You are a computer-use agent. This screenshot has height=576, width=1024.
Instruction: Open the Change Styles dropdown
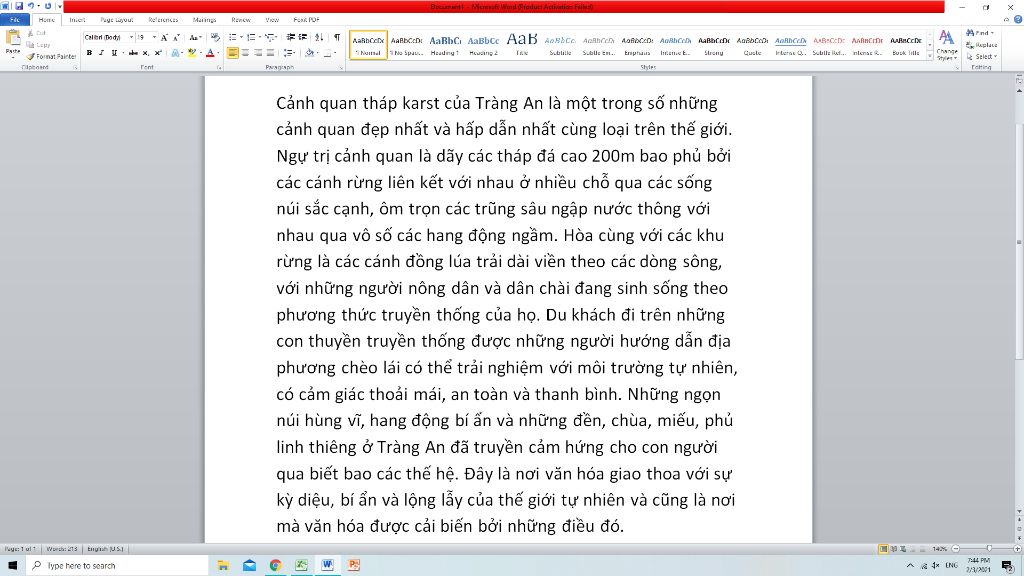[x=946, y=46]
